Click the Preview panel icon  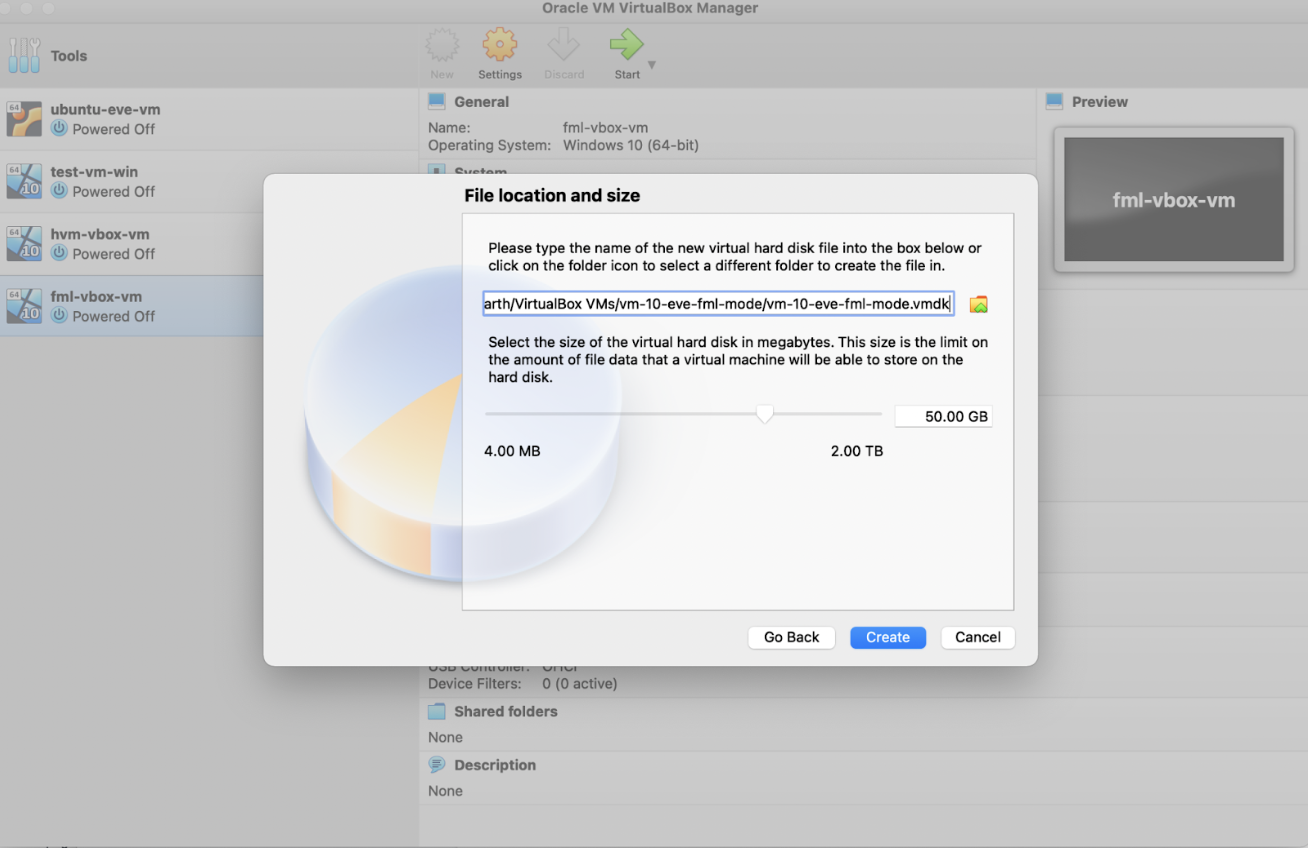[x=1054, y=101]
